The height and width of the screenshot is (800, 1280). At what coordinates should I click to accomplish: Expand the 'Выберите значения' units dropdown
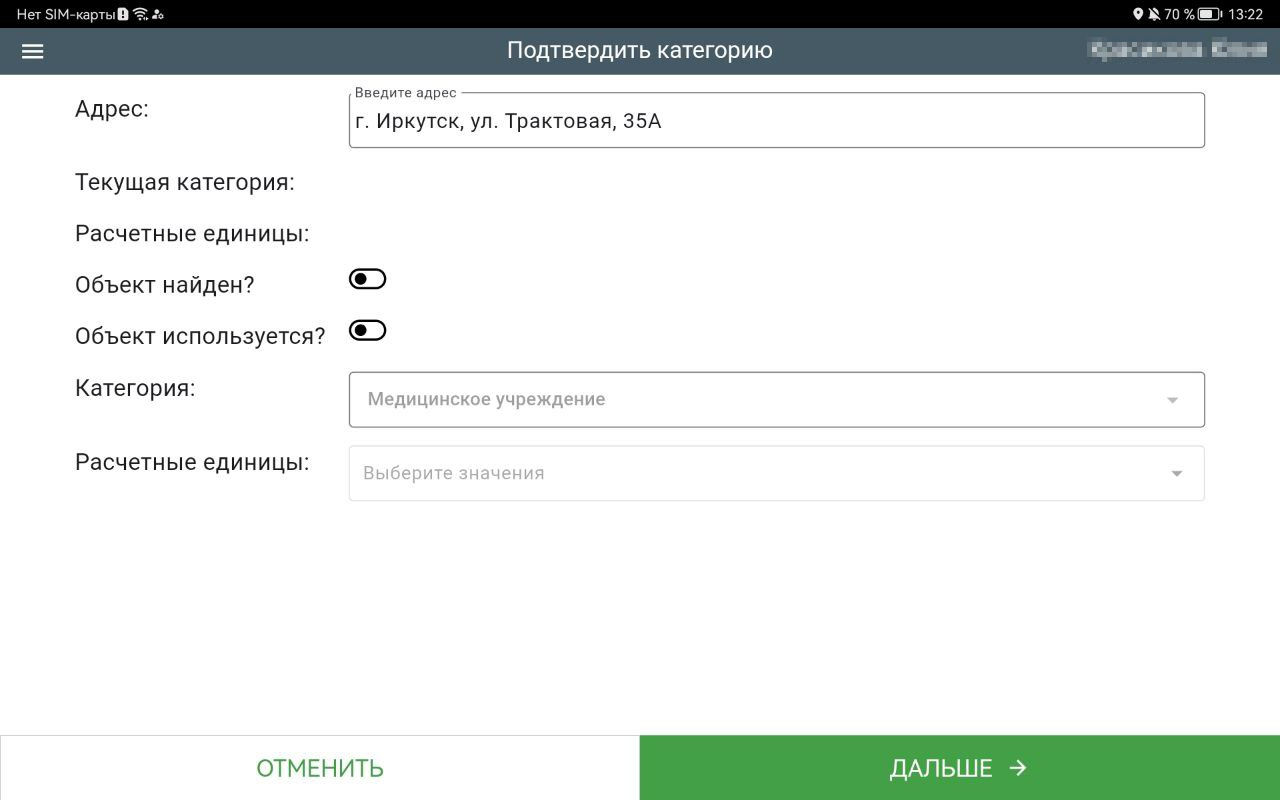tap(760, 473)
